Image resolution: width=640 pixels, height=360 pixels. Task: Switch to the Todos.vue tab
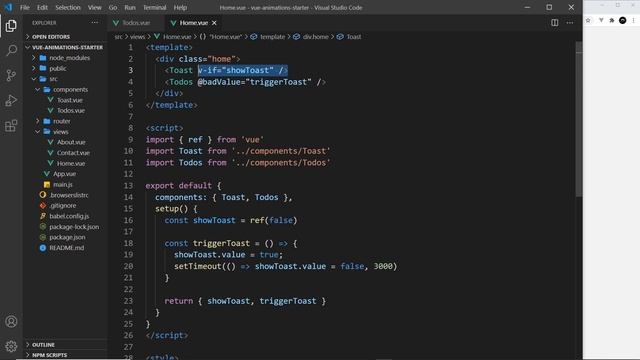(x=136, y=23)
